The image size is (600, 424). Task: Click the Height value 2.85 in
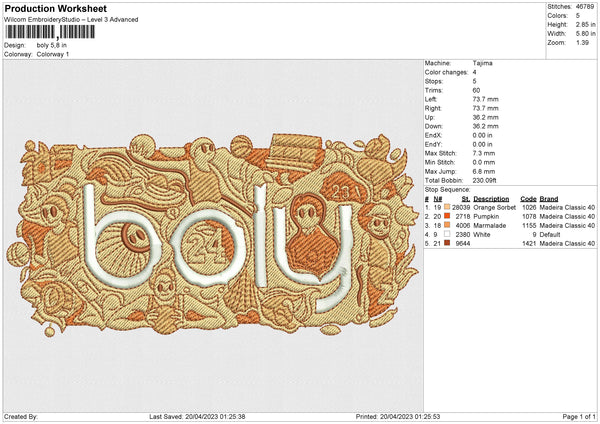[x=586, y=24]
